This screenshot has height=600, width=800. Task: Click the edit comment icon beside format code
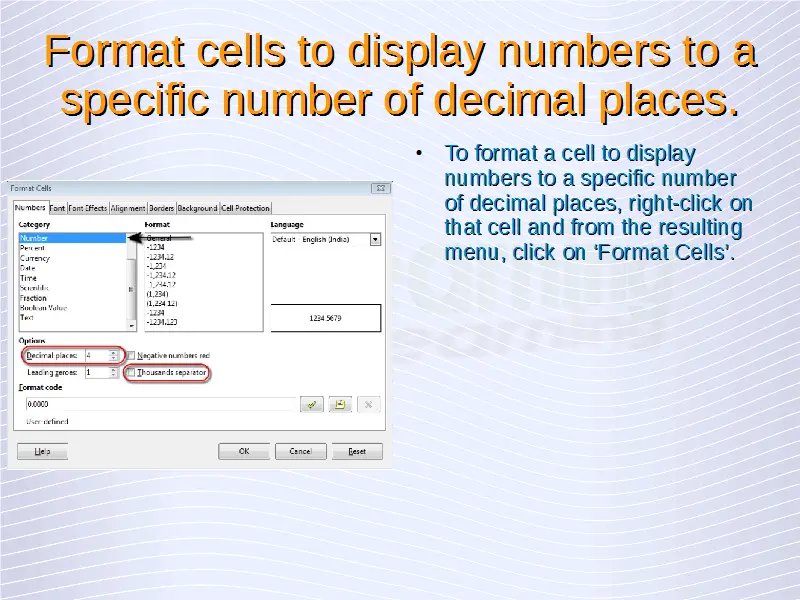pos(340,404)
